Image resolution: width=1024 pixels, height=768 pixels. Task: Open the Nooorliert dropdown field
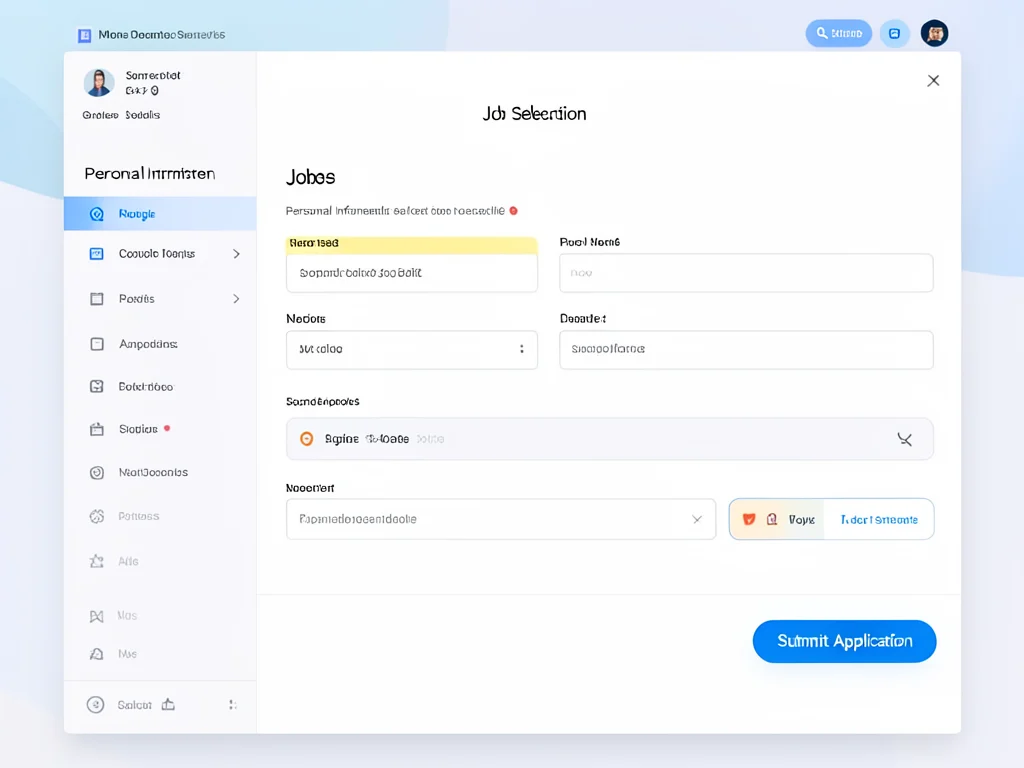(501, 519)
